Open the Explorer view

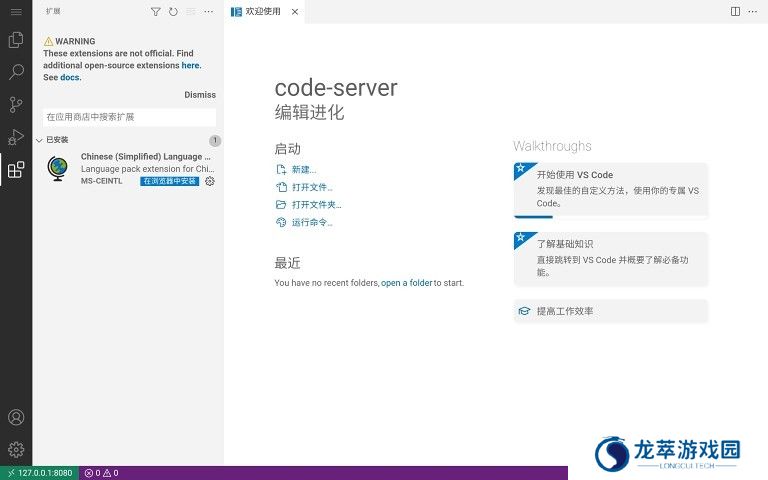(x=16, y=40)
